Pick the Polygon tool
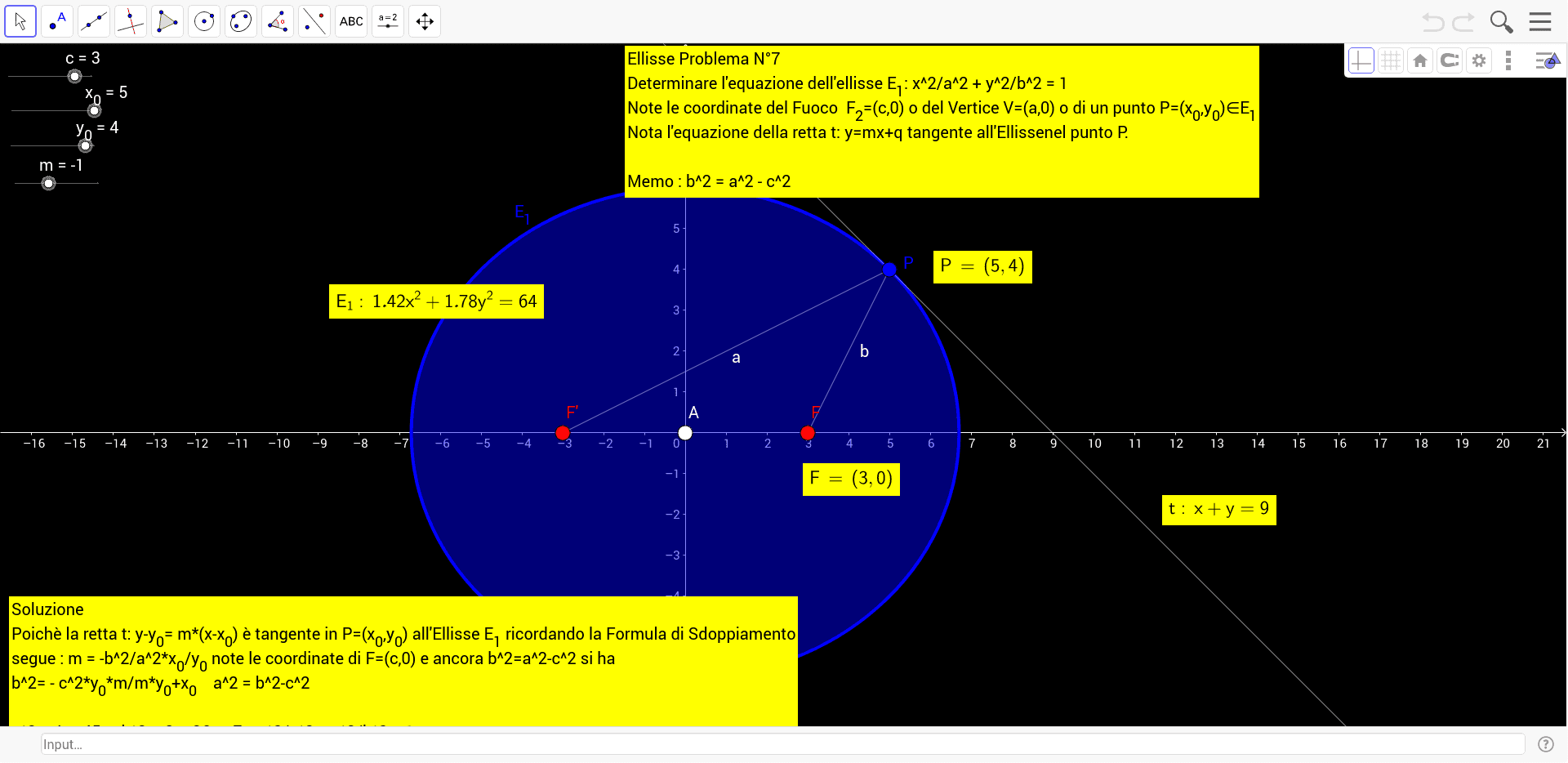The width and height of the screenshot is (1568, 763). point(167,21)
